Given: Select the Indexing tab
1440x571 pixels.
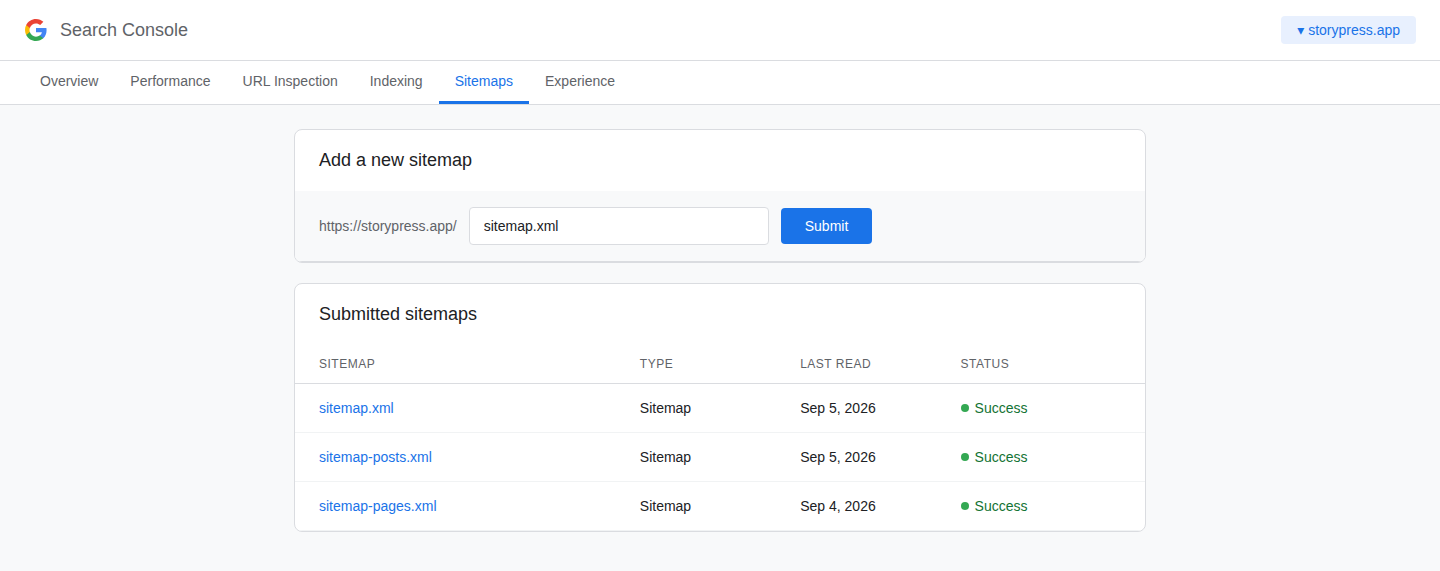Looking at the screenshot, I should point(396,81).
